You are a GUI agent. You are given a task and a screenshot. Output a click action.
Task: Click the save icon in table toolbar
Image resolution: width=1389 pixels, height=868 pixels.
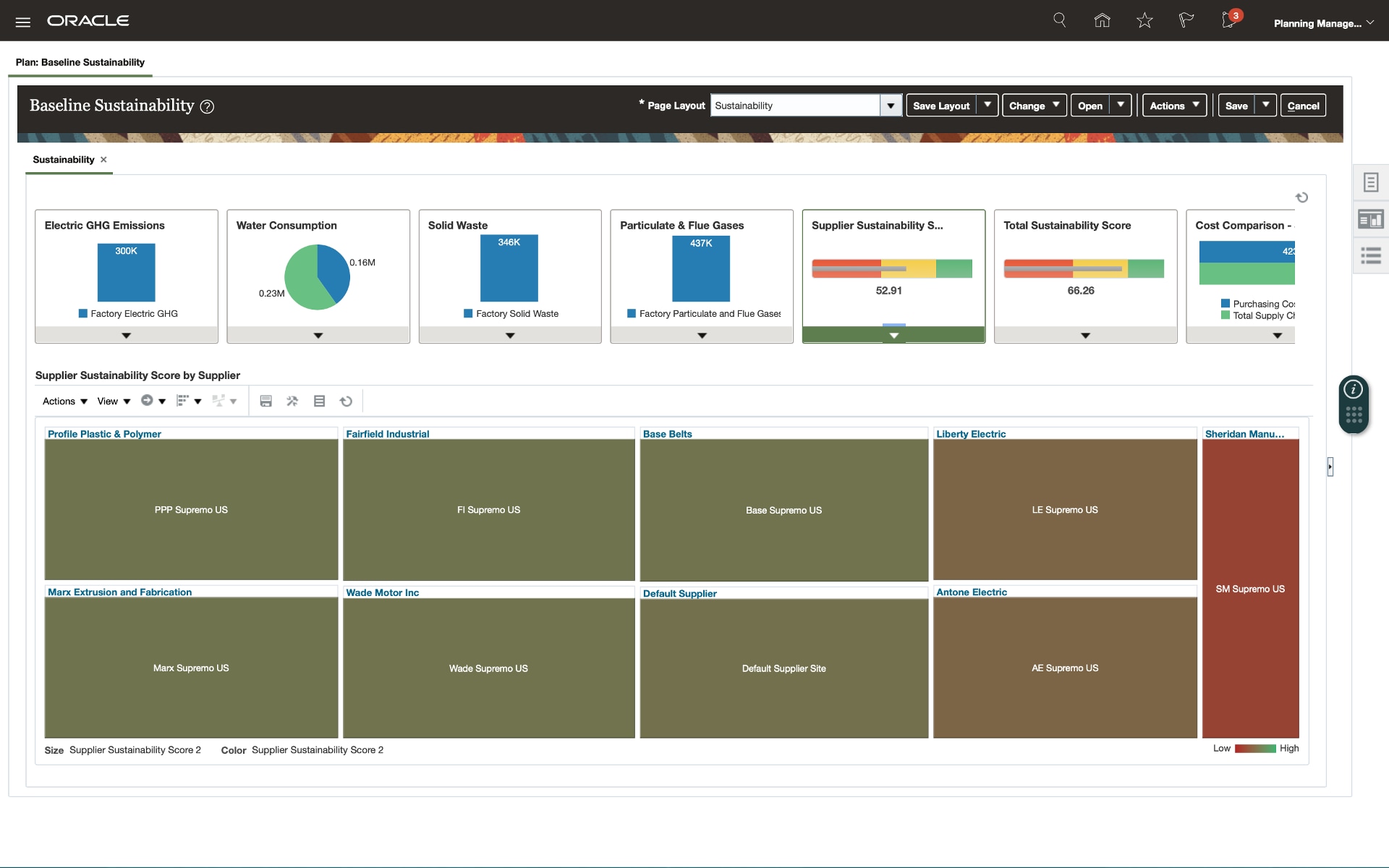pyautogui.click(x=266, y=401)
